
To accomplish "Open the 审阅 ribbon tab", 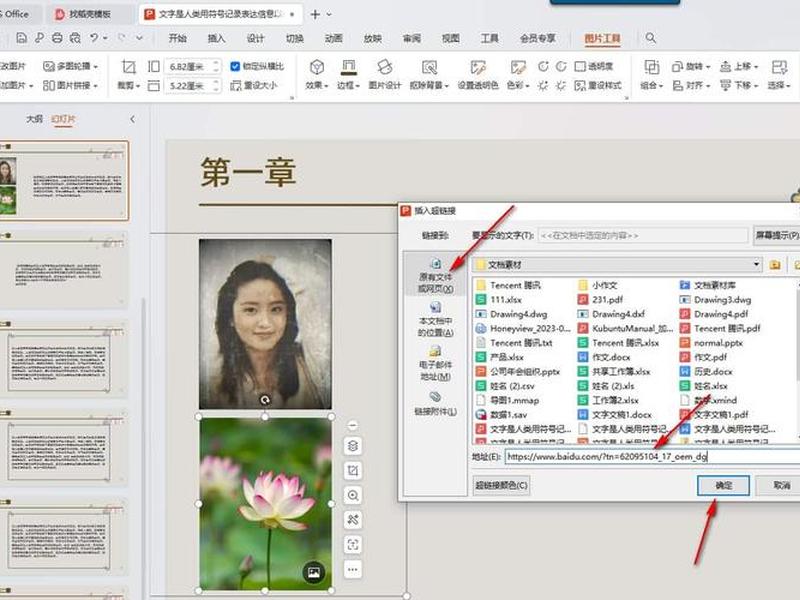I will pyautogui.click(x=412, y=38).
